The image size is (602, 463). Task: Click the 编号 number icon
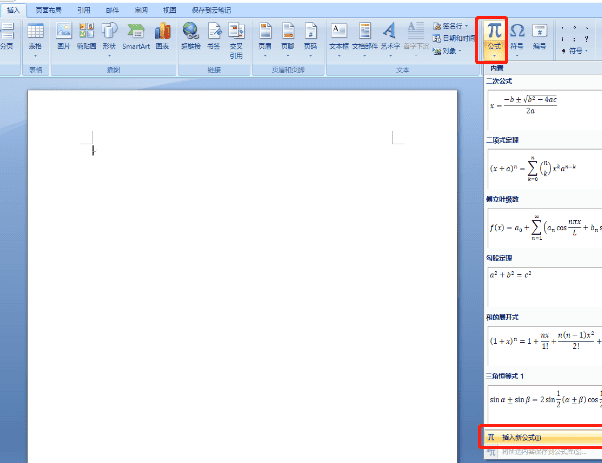[x=540, y=36]
